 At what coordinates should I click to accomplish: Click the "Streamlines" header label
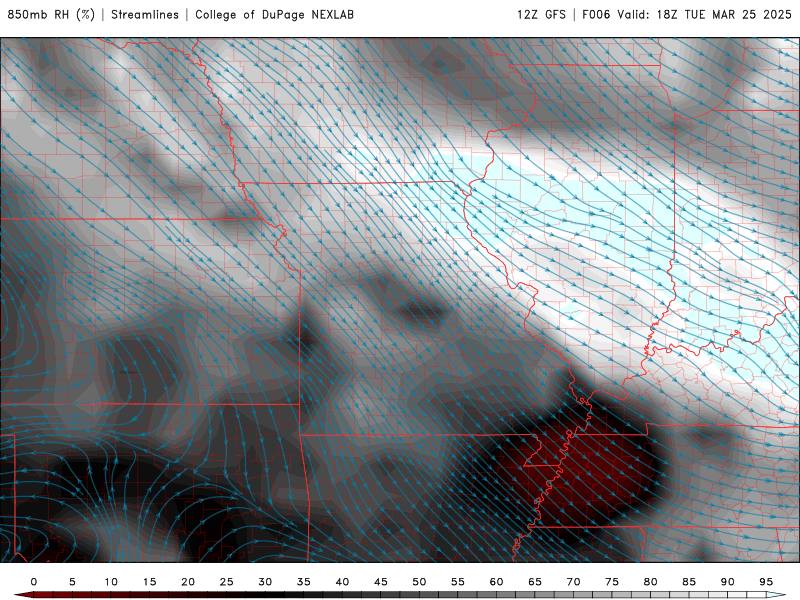145,14
